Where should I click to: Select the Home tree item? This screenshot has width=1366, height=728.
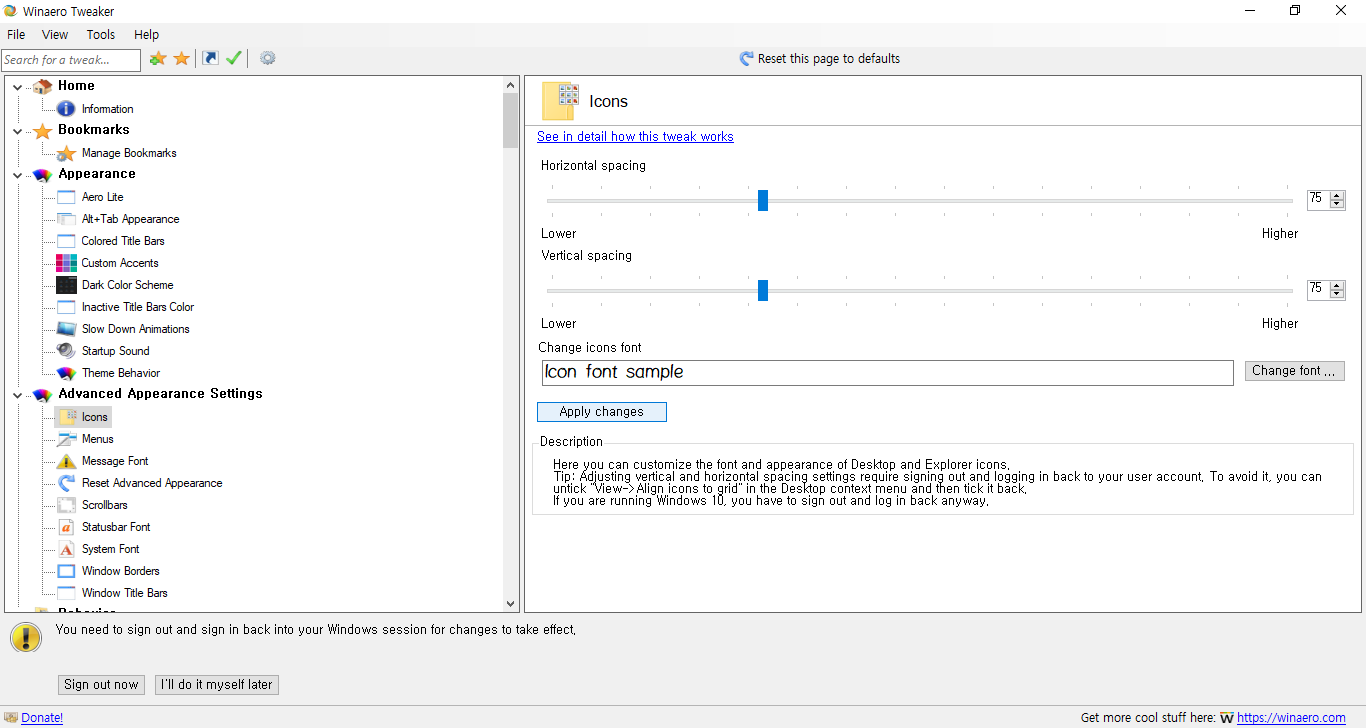[76, 86]
